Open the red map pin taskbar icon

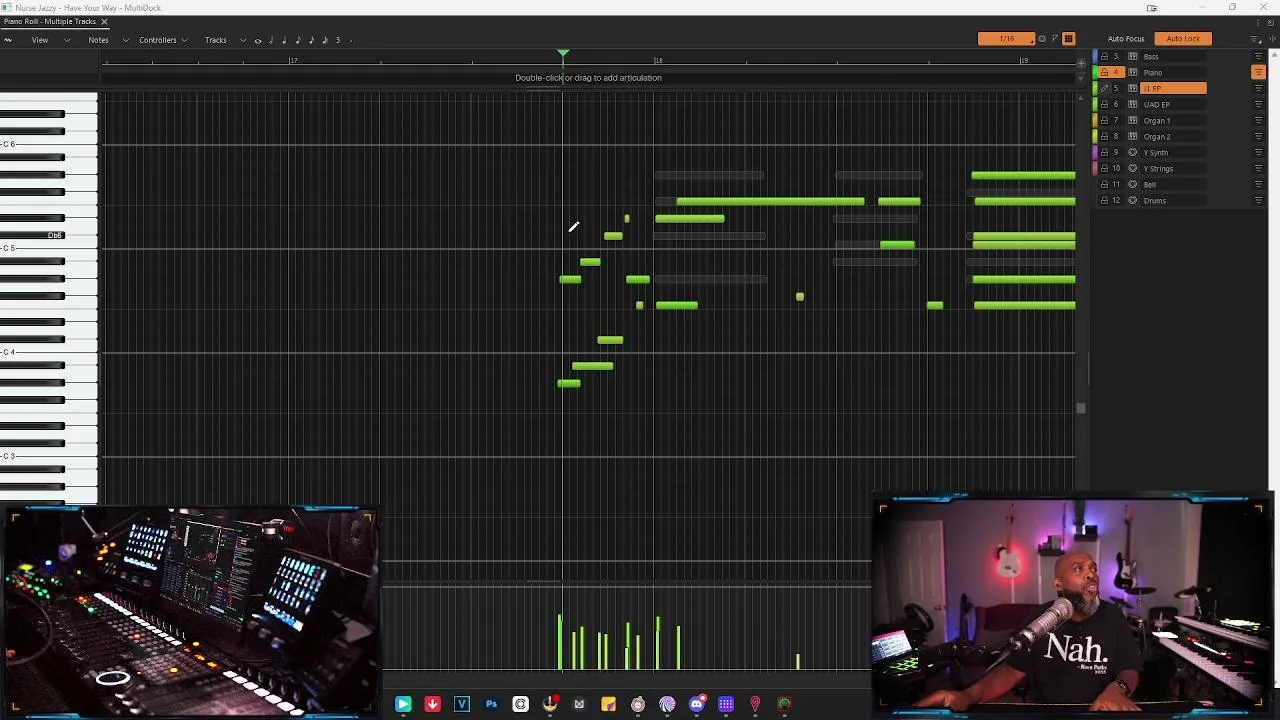(x=755, y=705)
